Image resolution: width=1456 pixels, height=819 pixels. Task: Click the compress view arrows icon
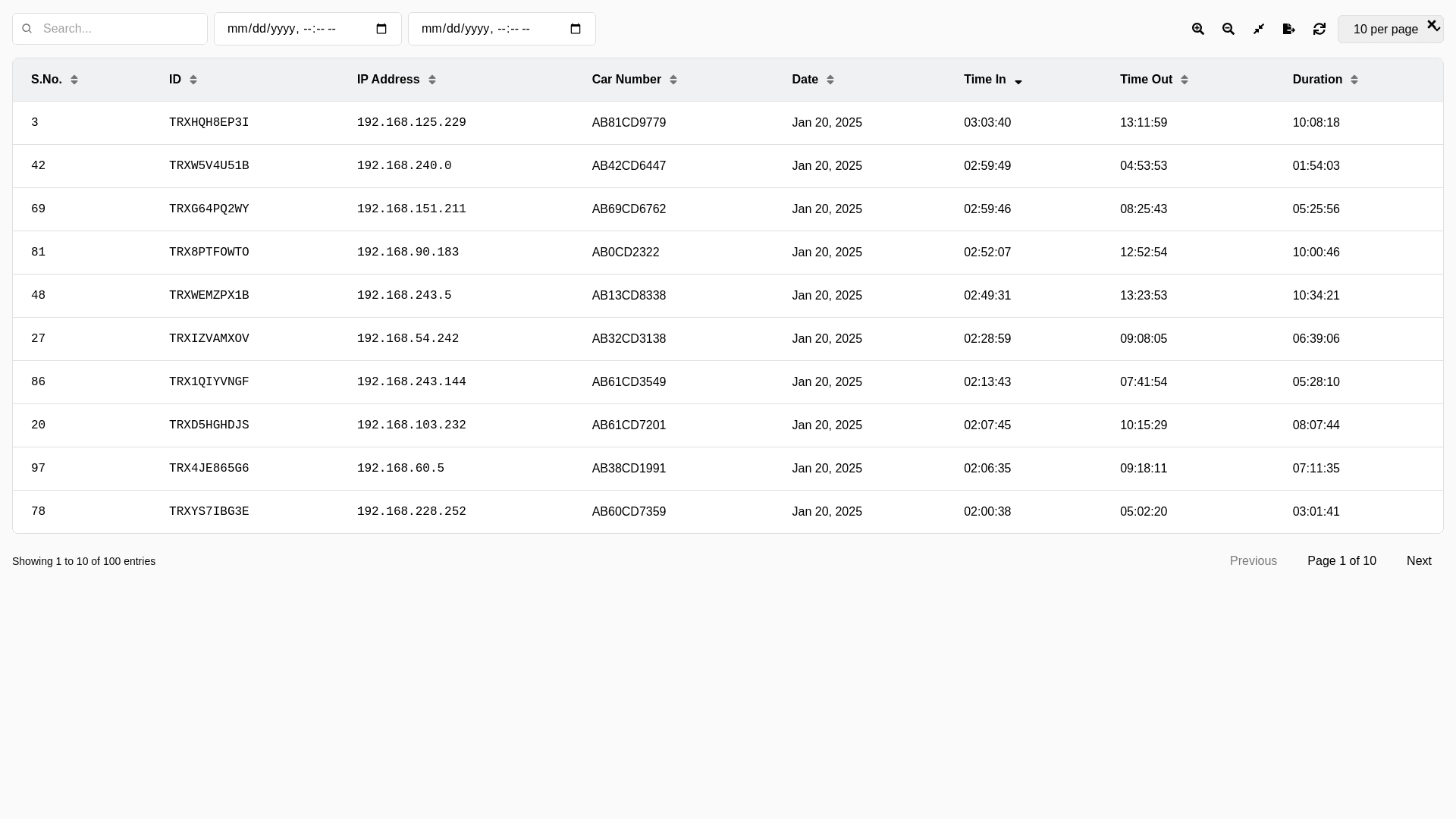point(1259,29)
